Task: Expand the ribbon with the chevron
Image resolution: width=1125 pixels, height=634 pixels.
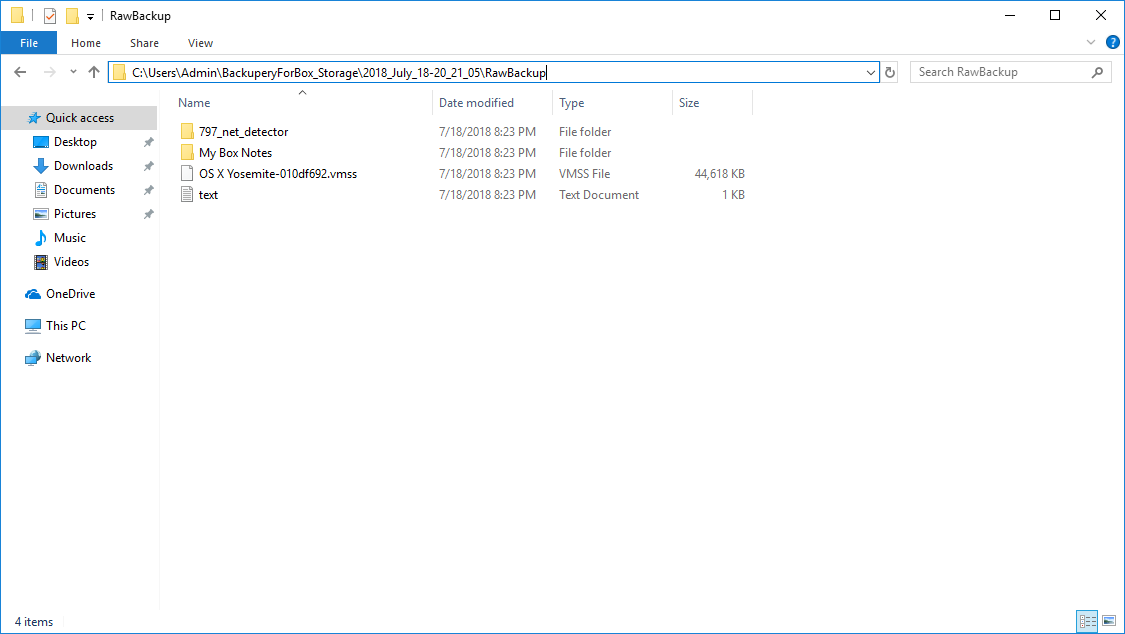Action: 1091,42
